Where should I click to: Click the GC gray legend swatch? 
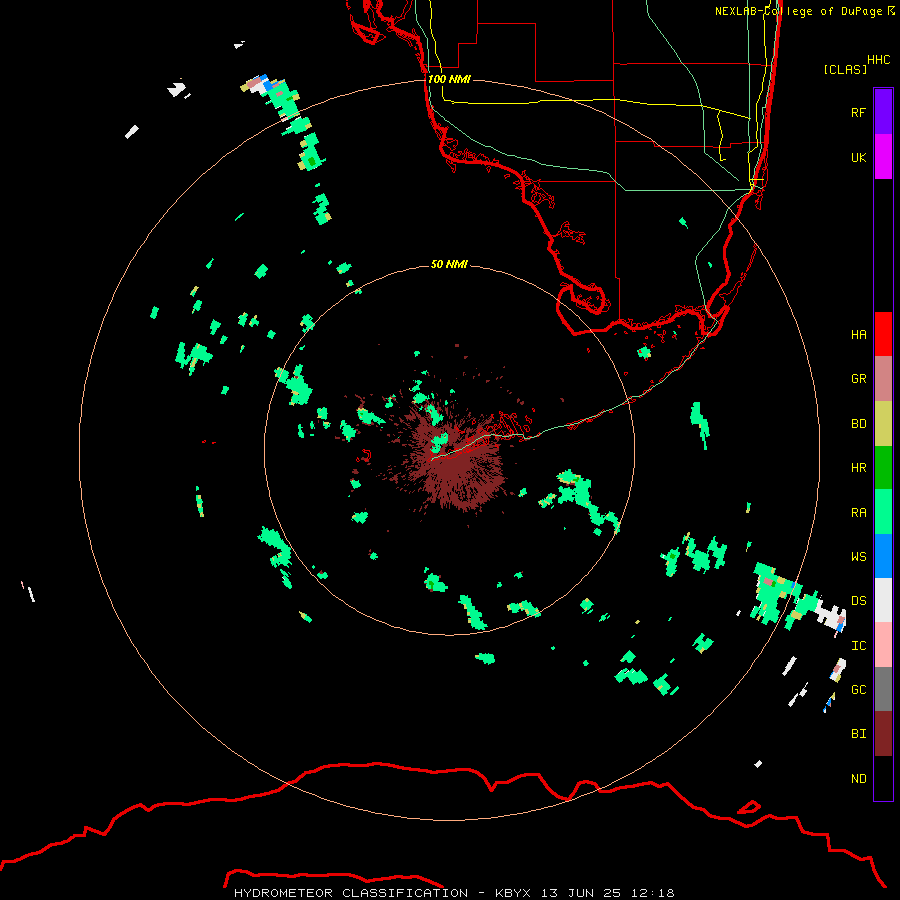(883, 689)
